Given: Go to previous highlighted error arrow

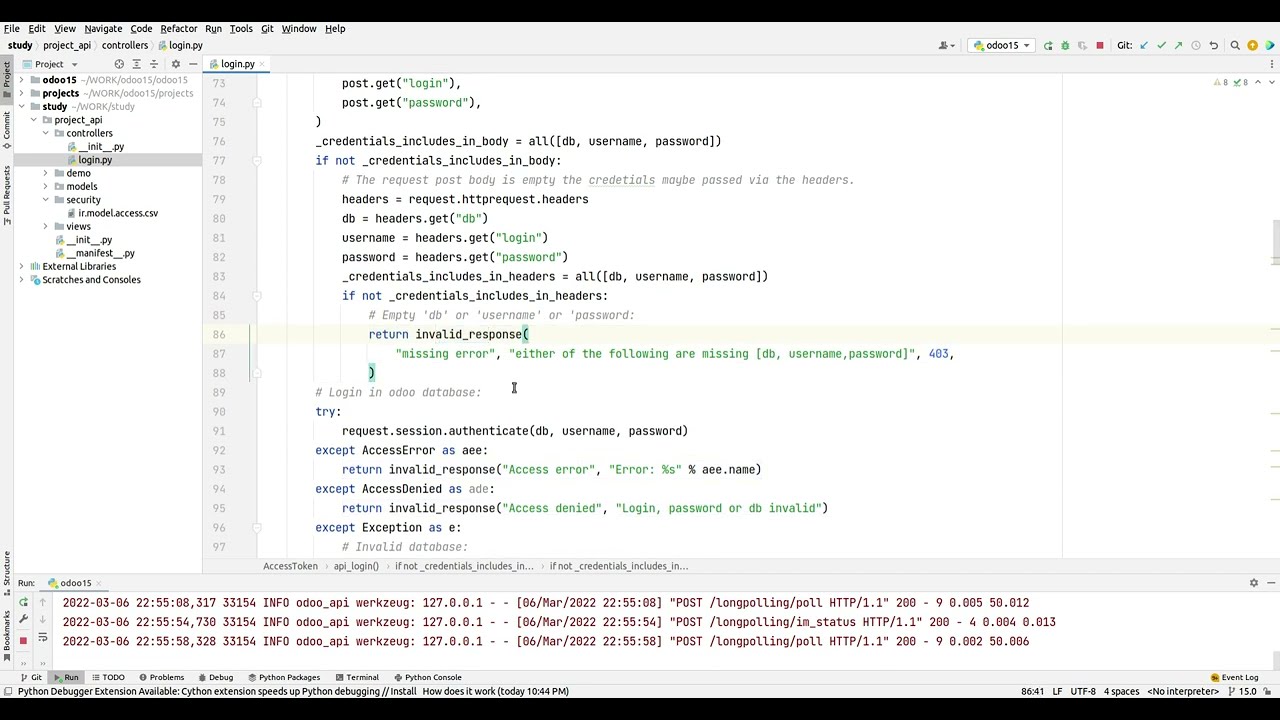Looking at the screenshot, I should [x=1258, y=82].
